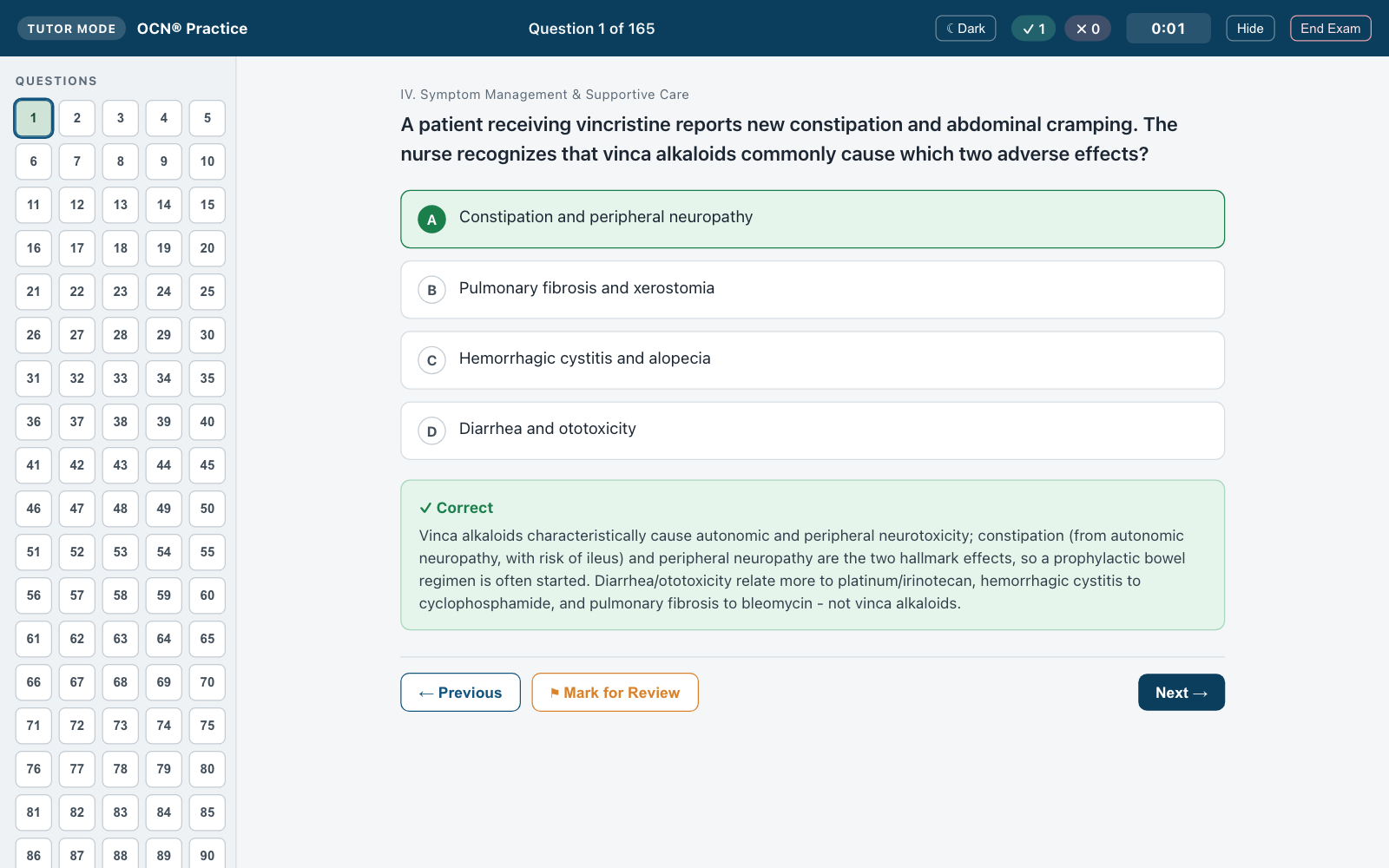Jump to question 84

coord(164,812)
